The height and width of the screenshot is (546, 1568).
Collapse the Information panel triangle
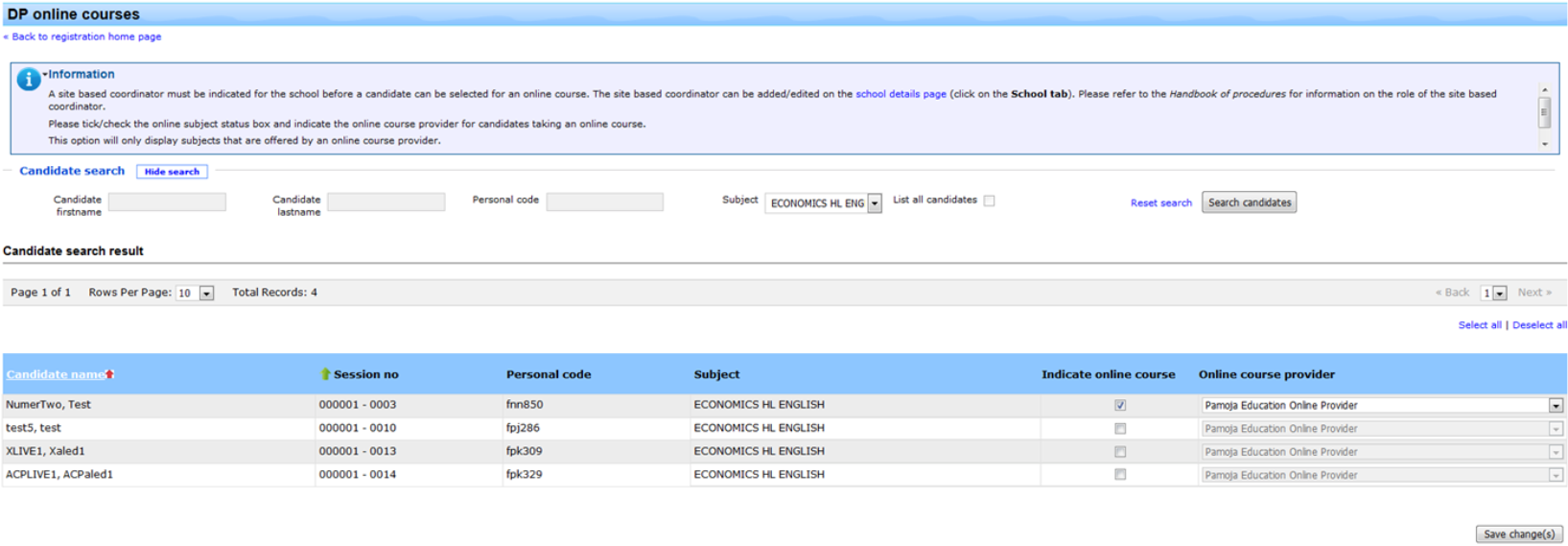tap(45, 75)
